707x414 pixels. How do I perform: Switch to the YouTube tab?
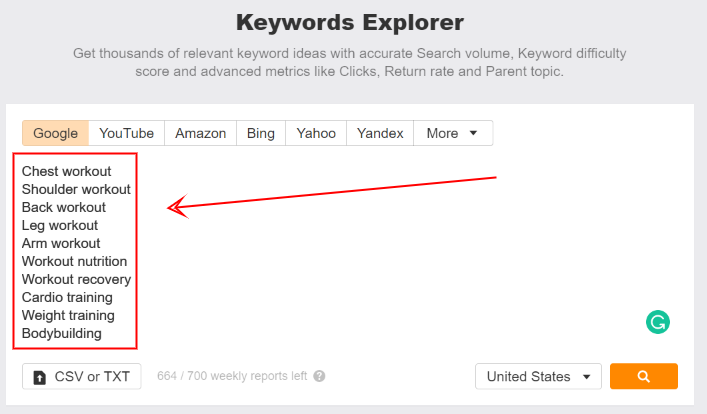(126, 133)
